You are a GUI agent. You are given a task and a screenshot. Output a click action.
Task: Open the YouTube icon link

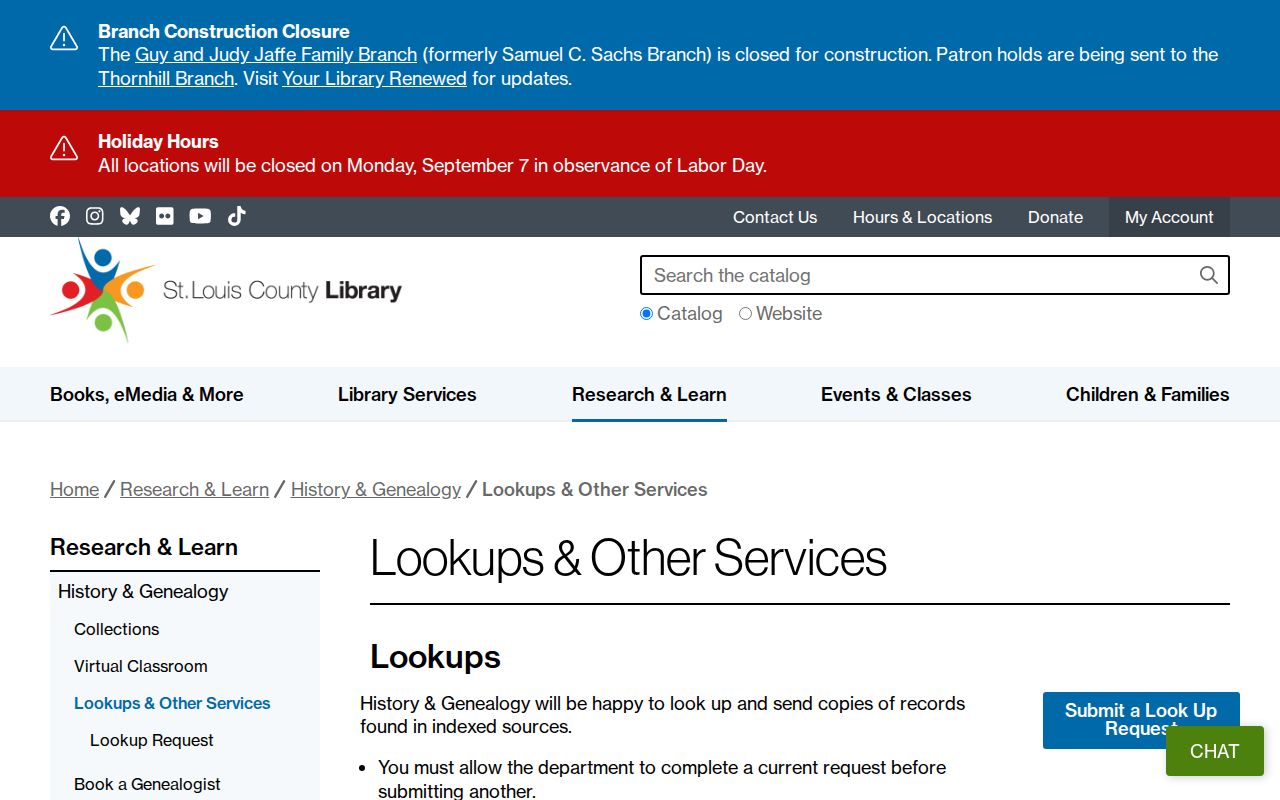[x=200, y=216]
